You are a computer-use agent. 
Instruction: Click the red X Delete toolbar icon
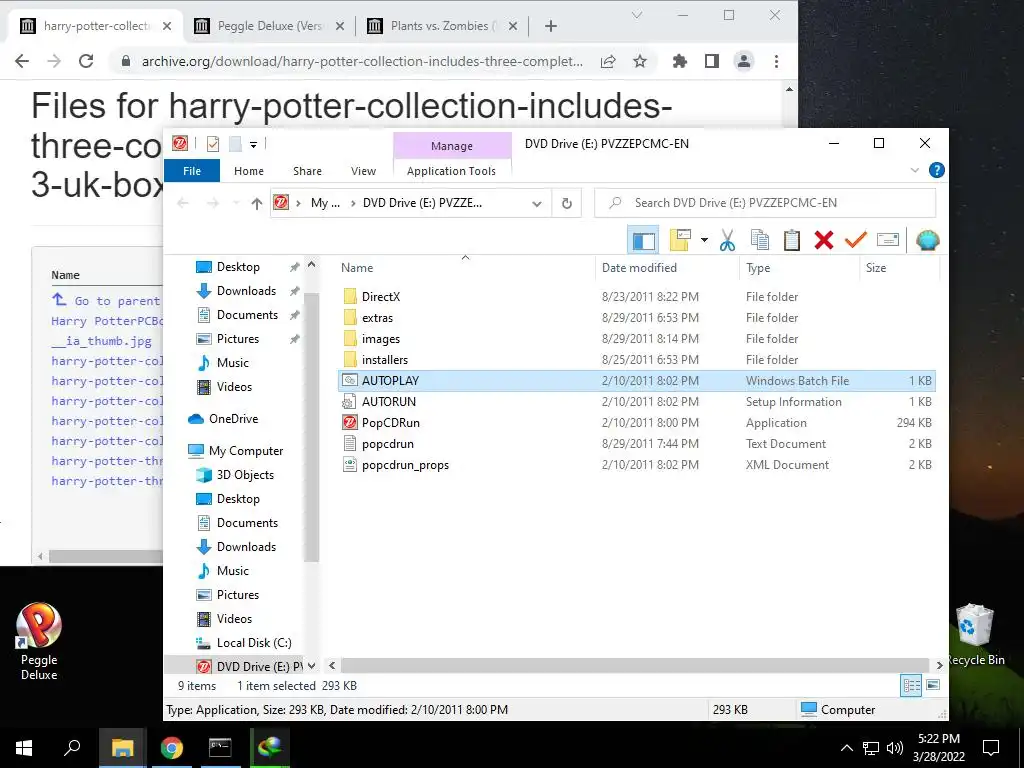point(824,240)
